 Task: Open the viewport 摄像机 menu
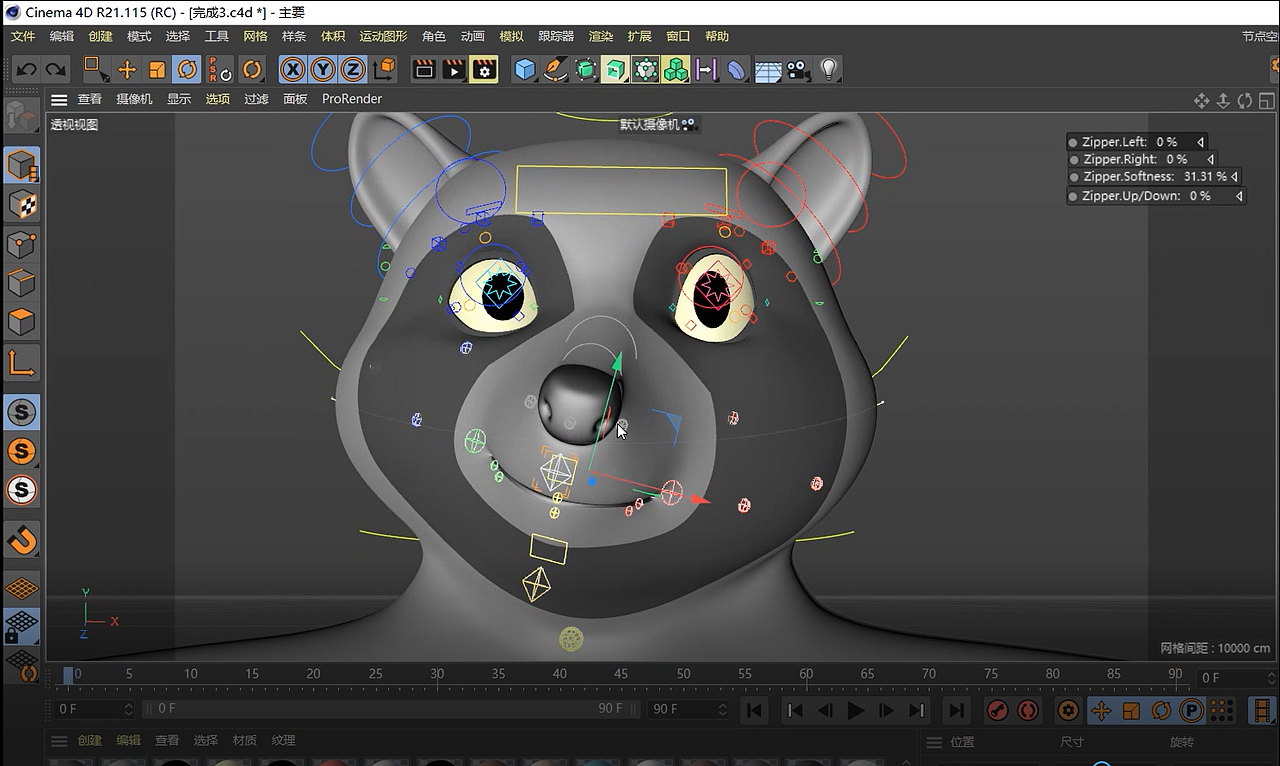(x=134, y=99)
